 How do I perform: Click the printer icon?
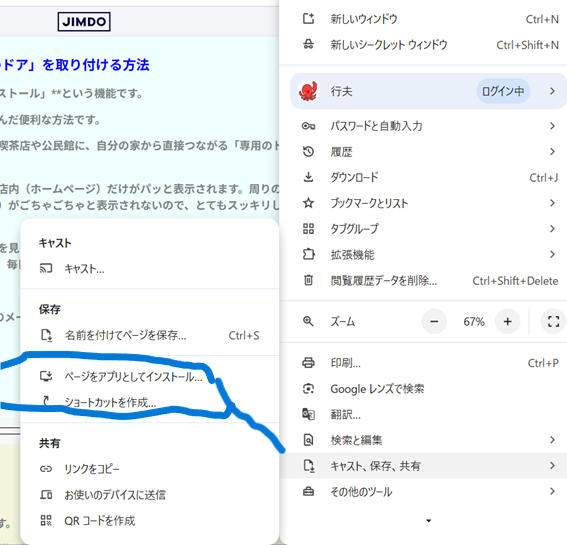tap(308, 362)
